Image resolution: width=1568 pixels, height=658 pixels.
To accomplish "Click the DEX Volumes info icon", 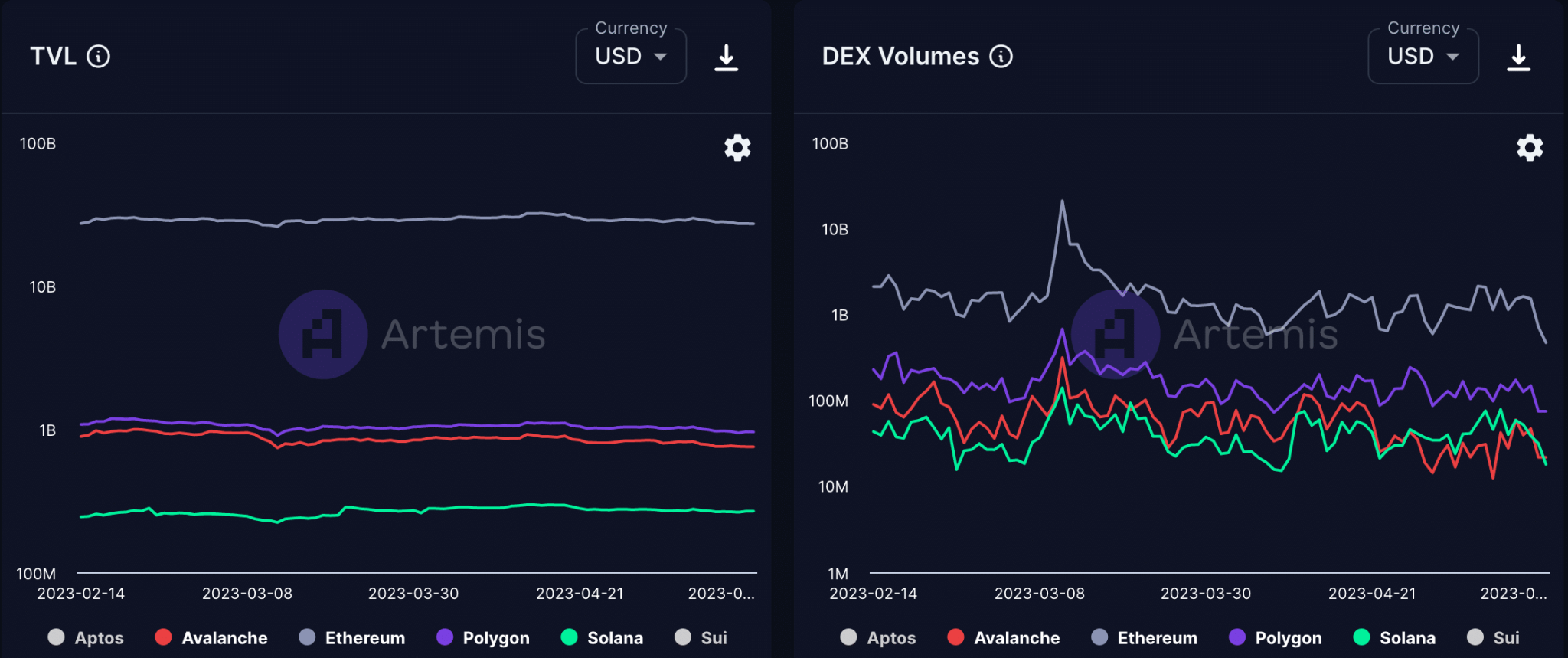I will coord(1001,56).
